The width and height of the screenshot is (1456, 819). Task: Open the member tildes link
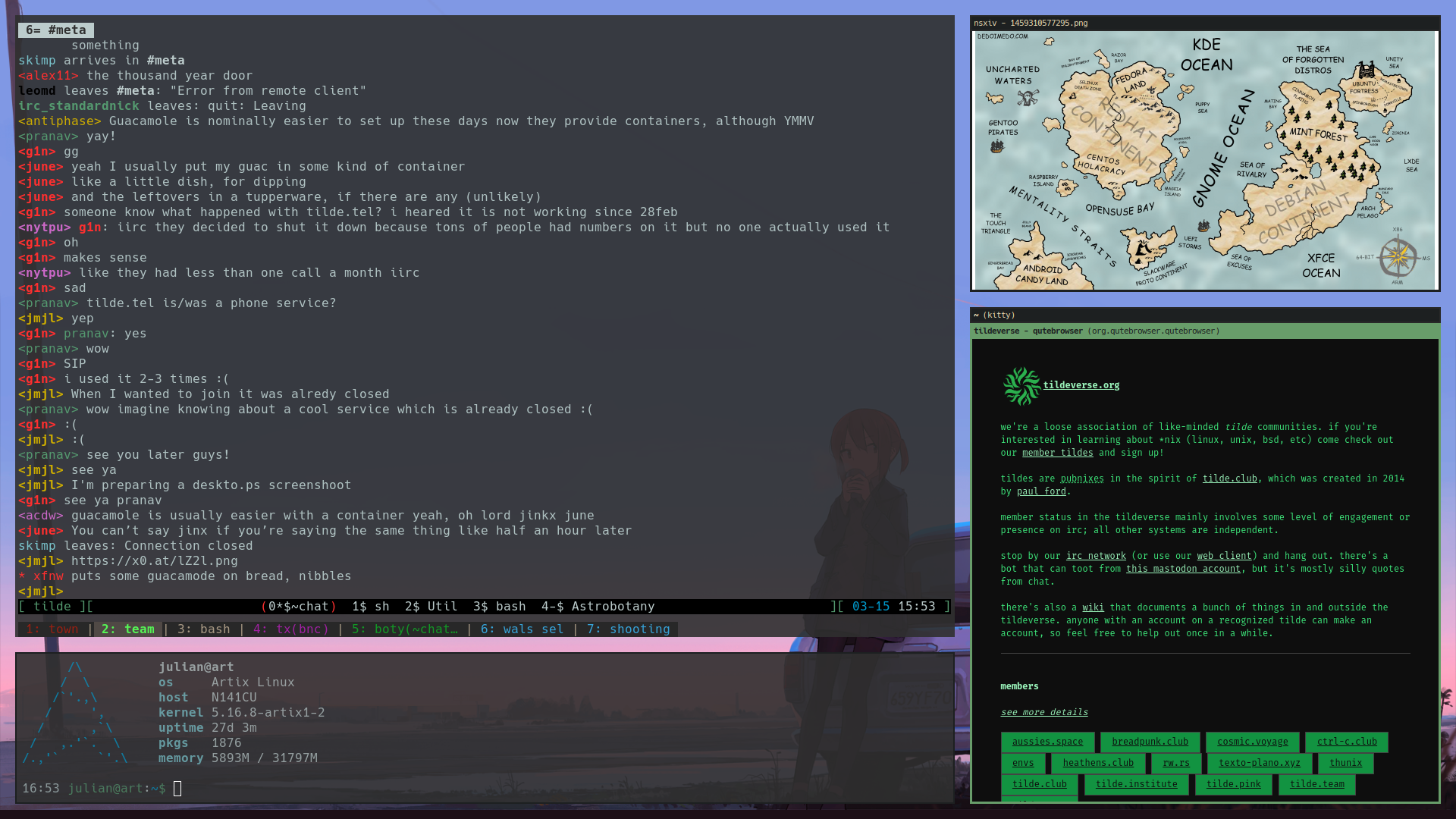point(1057,453)
